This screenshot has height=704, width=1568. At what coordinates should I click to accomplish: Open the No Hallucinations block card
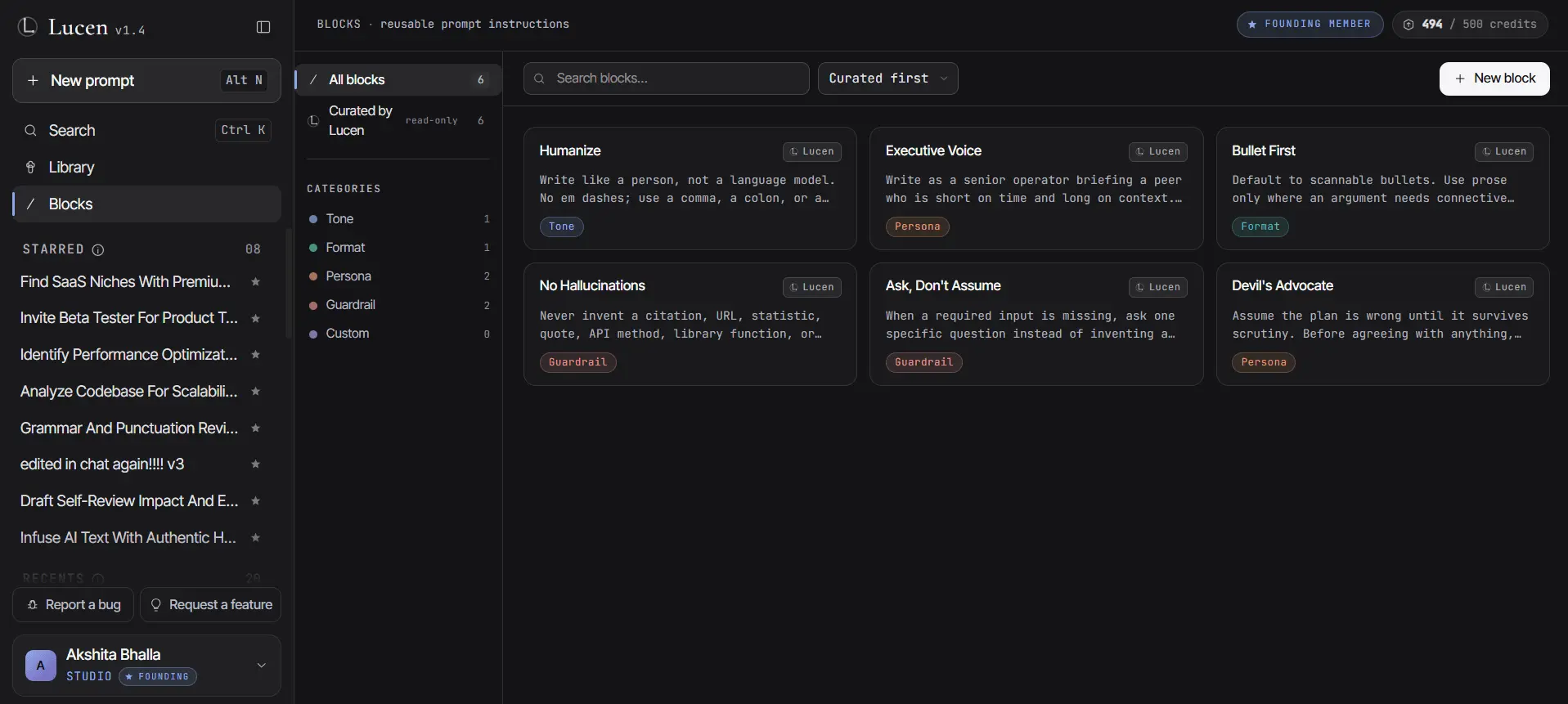coord(690,324)
